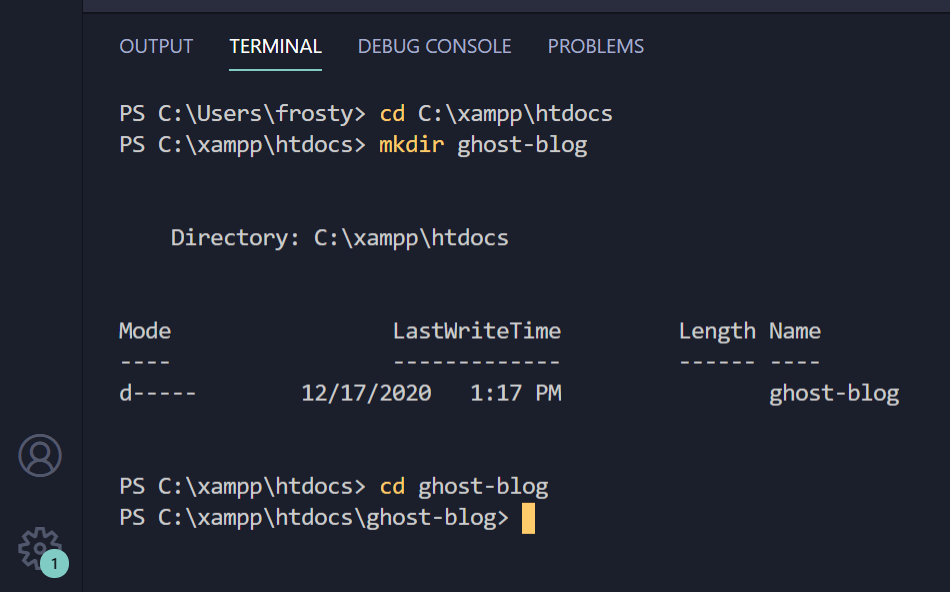Click the LastWriteTime column header
Image resolution: width=950 pixels, height=592 pixels.
(477, 330)
